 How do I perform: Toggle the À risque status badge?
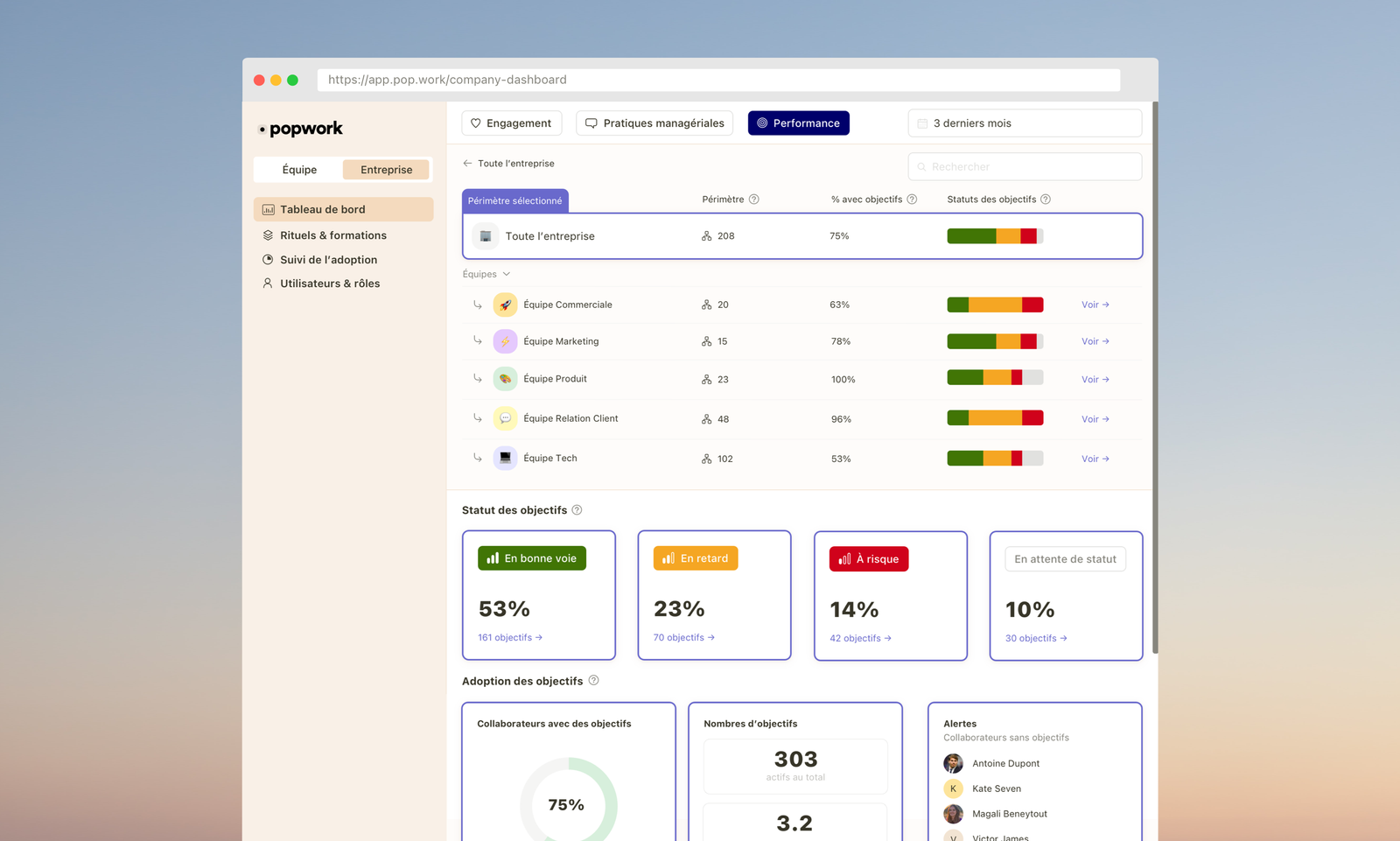[868, 558]
